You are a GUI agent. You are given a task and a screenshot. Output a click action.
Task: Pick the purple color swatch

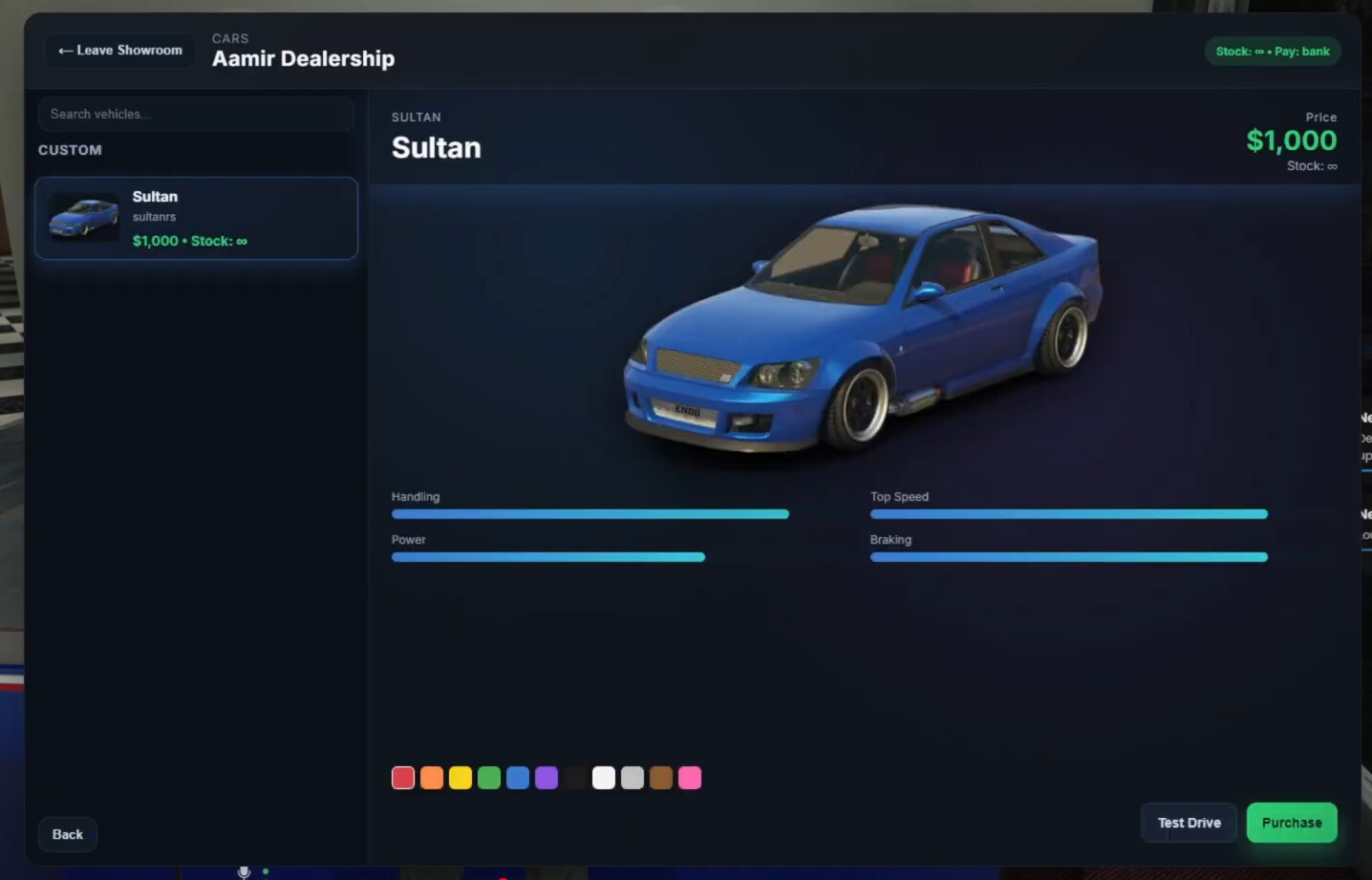coord(547,778)
